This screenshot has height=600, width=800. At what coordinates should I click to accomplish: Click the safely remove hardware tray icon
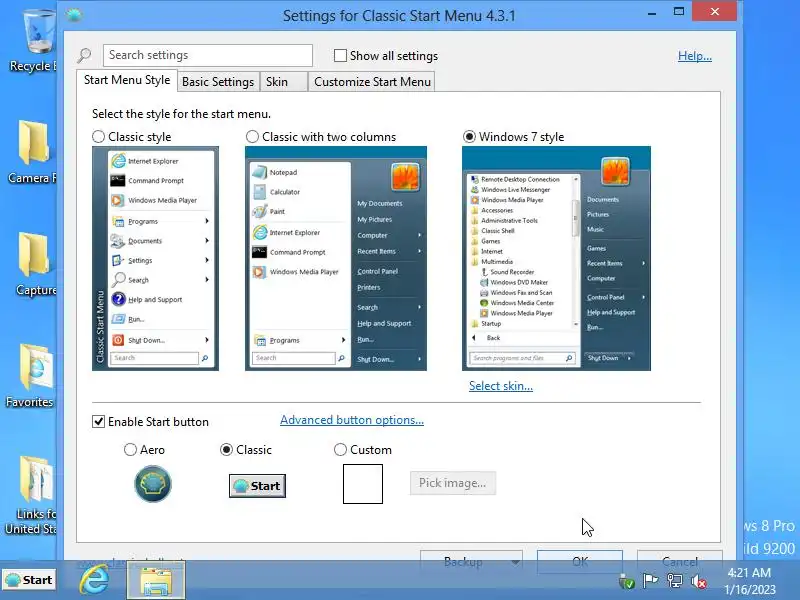click(x=627, y=581)
